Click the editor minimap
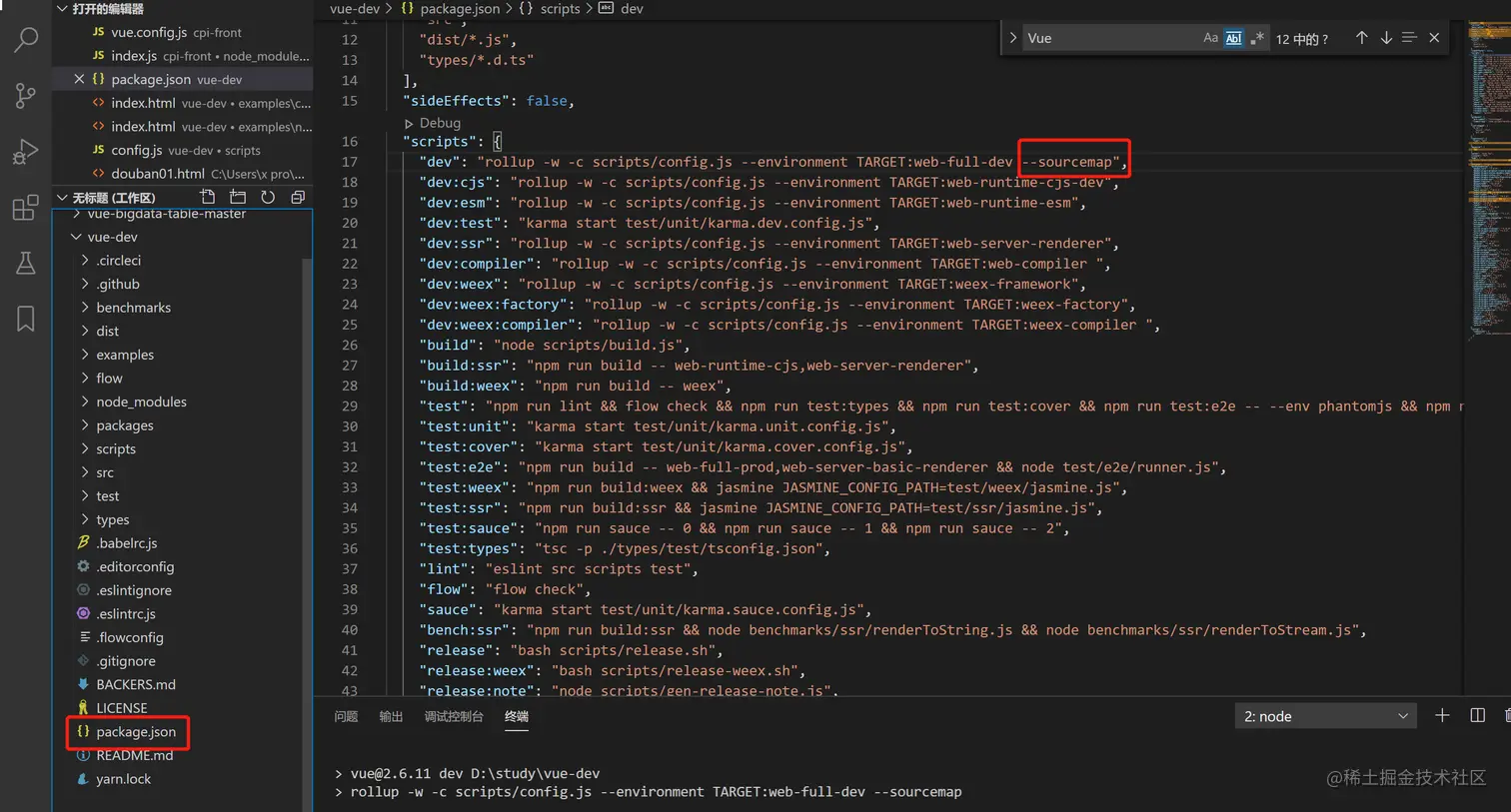Image resolution: width=1511 pixels, height=812 pixels. (1487, 180)
